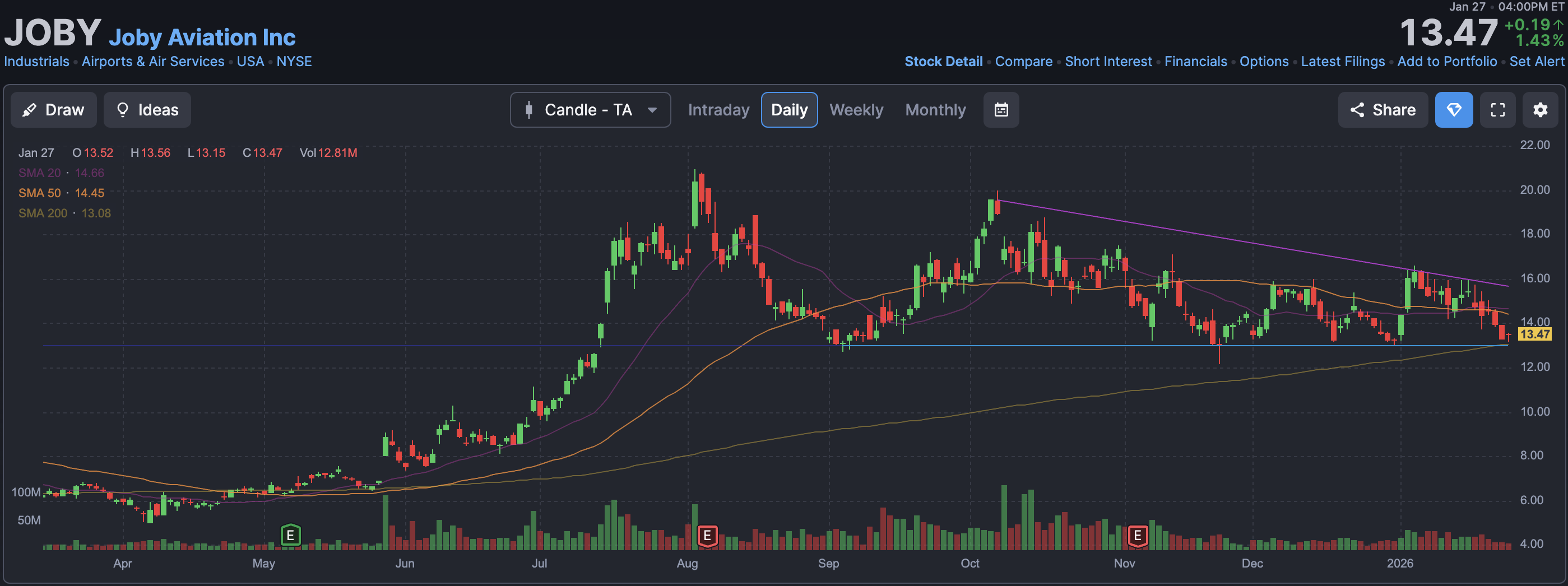
Task: Open the Ideas panel
Action: point(147,110)
